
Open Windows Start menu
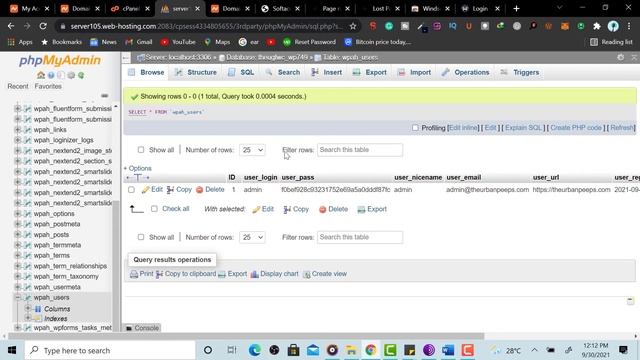tap(12, 350)
